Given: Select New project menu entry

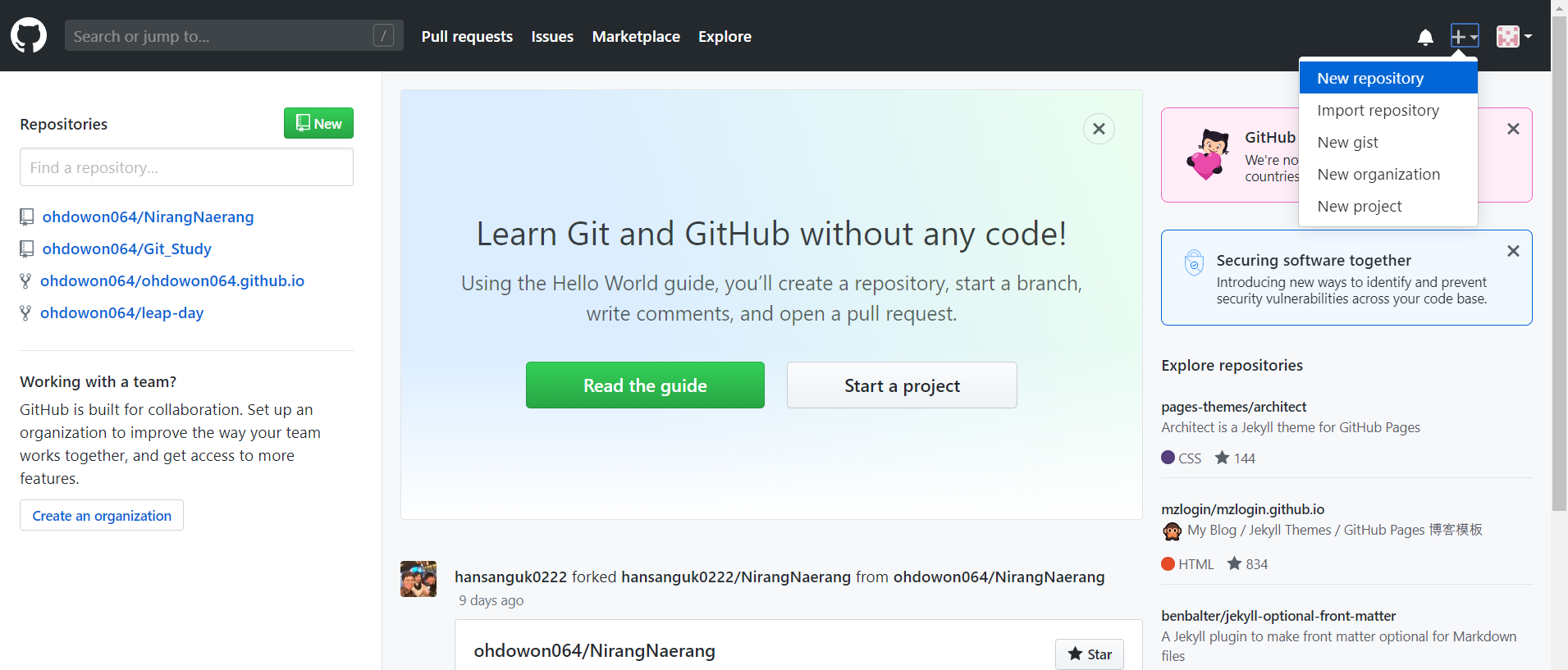Looking at the screenshot, I should click(x=1388, y=206).
